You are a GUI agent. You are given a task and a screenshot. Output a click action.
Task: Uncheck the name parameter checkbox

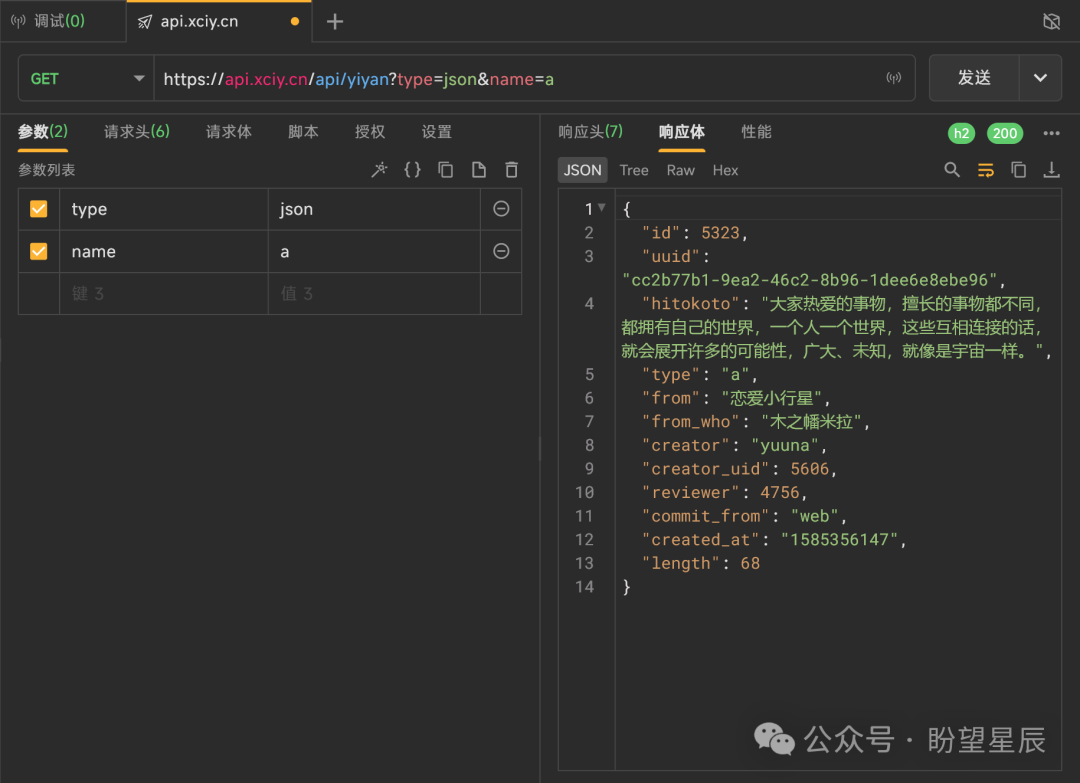(x=39, y=251)
